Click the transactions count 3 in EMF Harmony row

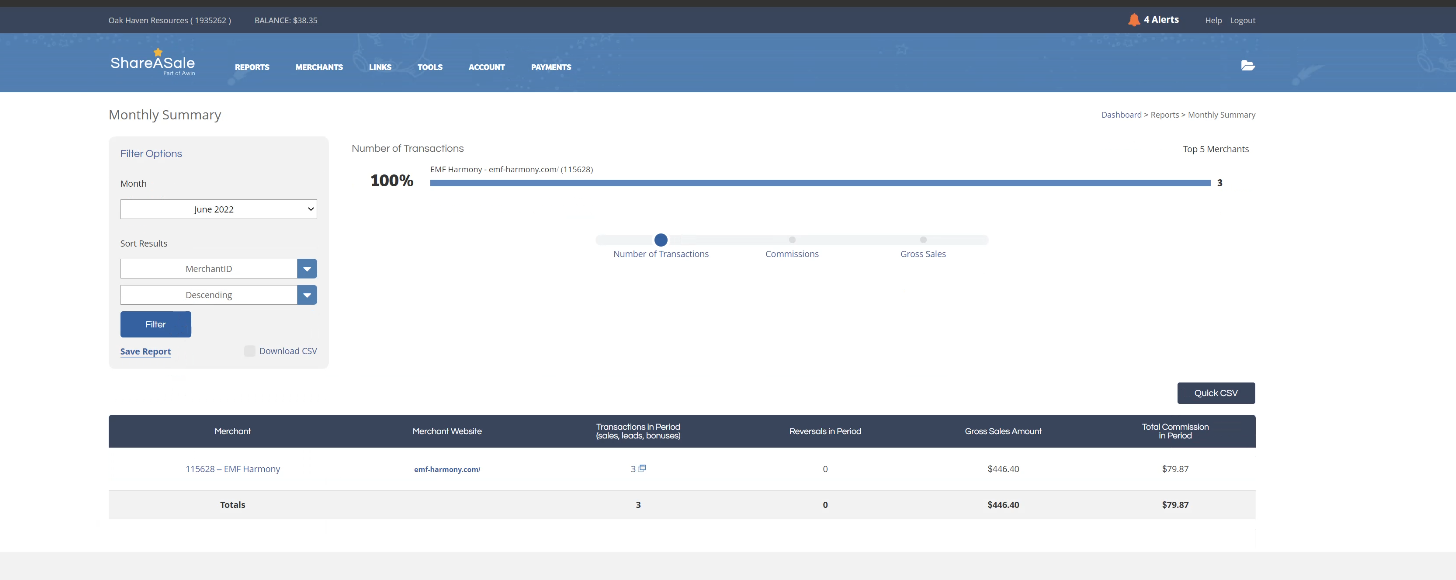pyautogui.click(x=633, y=469)
